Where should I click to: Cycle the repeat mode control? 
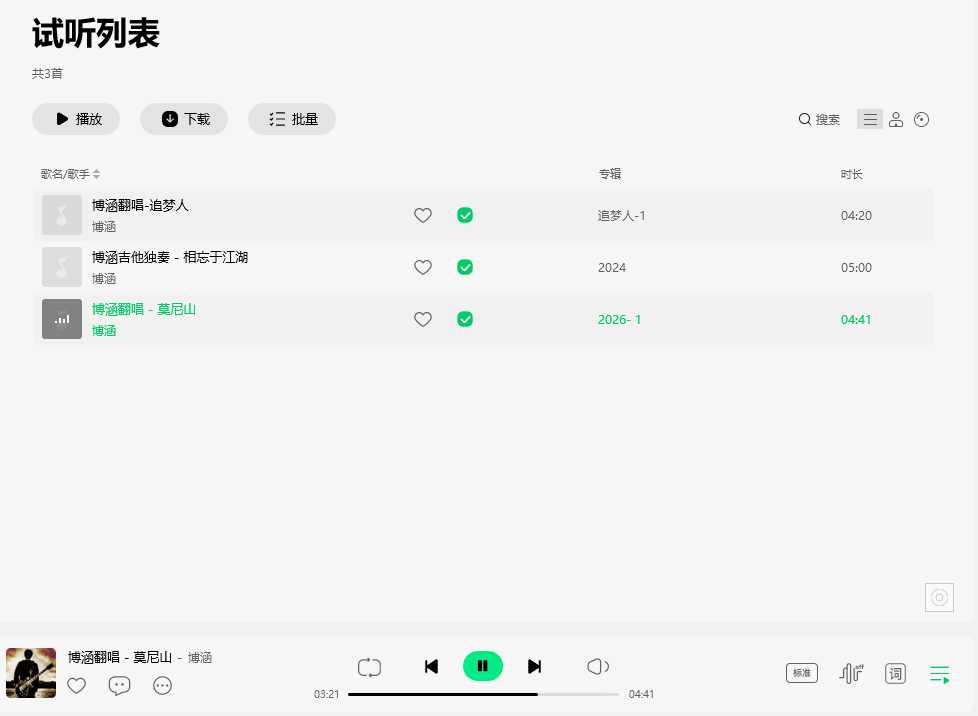369,666
